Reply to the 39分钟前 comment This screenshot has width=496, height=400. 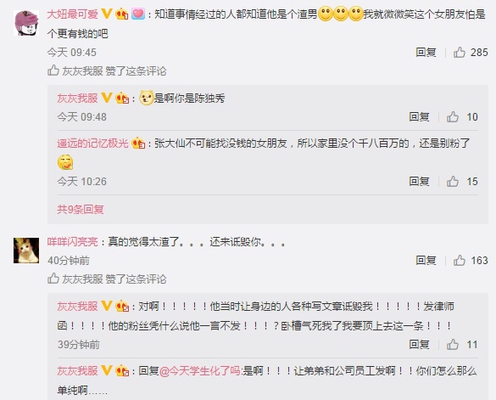click(419, 344)
